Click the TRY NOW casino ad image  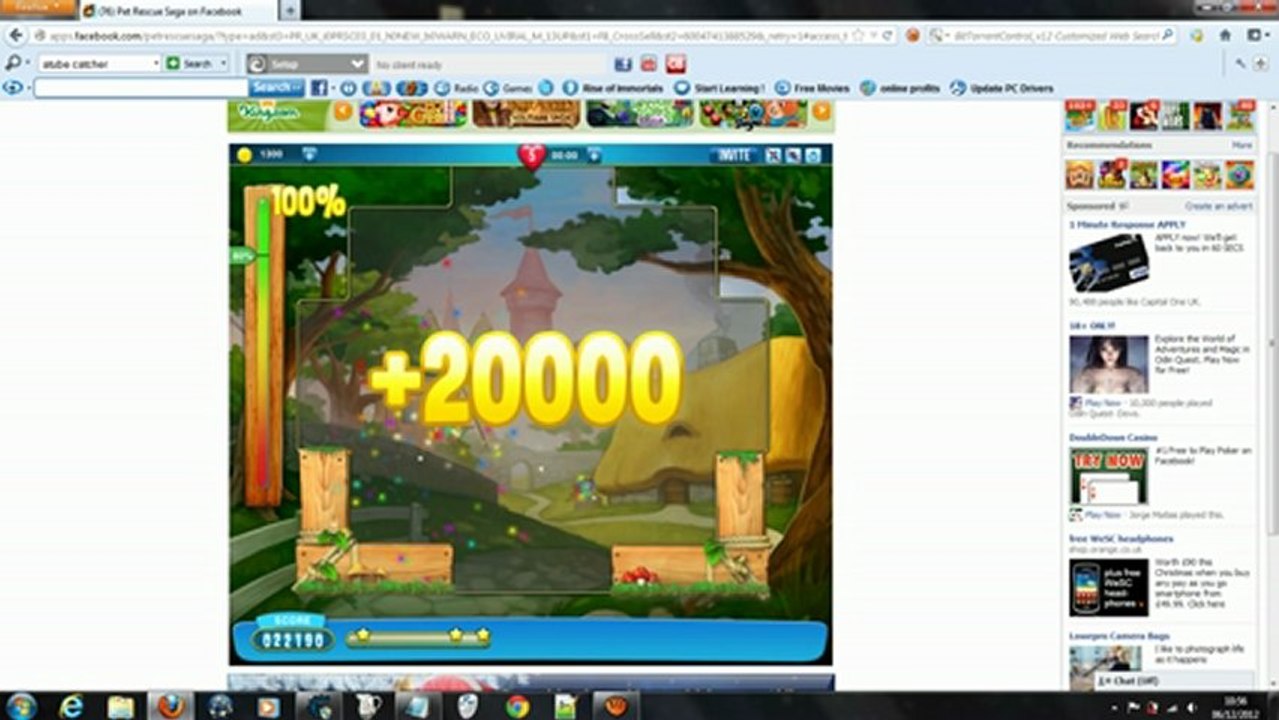pyautogui.click(x=1109, y=477)
